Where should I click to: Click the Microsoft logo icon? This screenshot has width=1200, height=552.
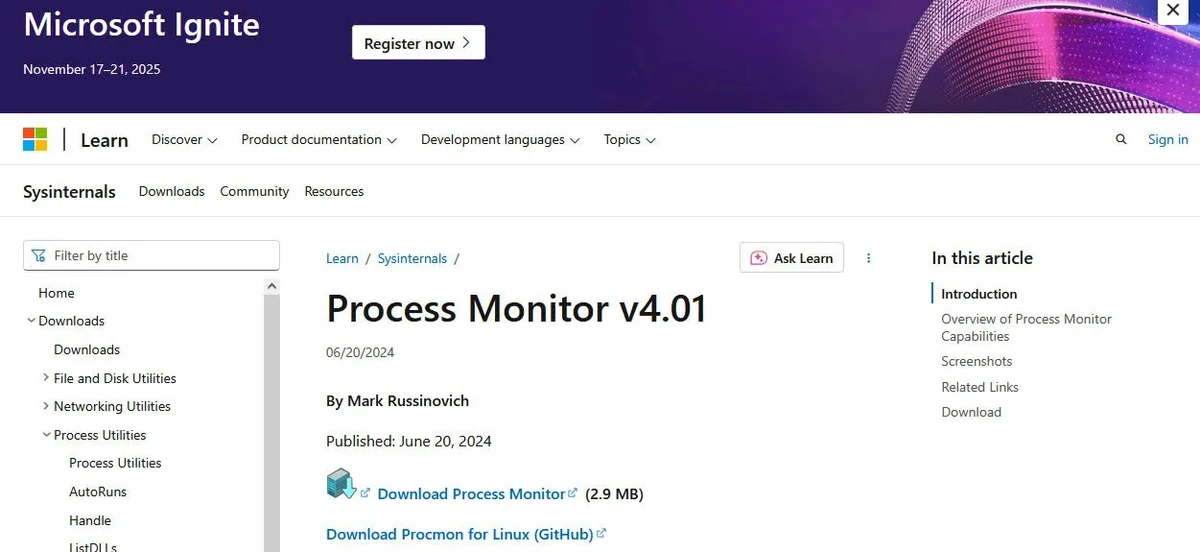pos(35,139)
